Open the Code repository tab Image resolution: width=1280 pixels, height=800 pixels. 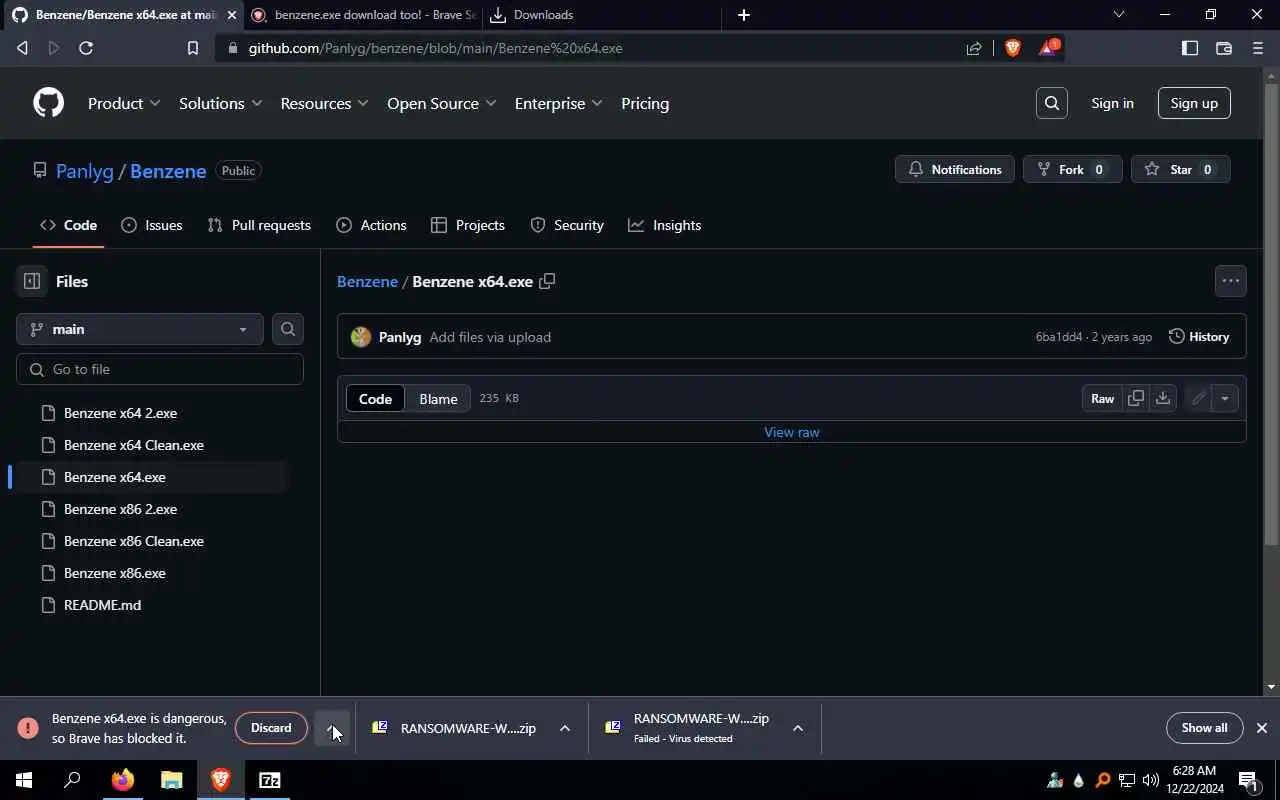click(x=69, y=225)
